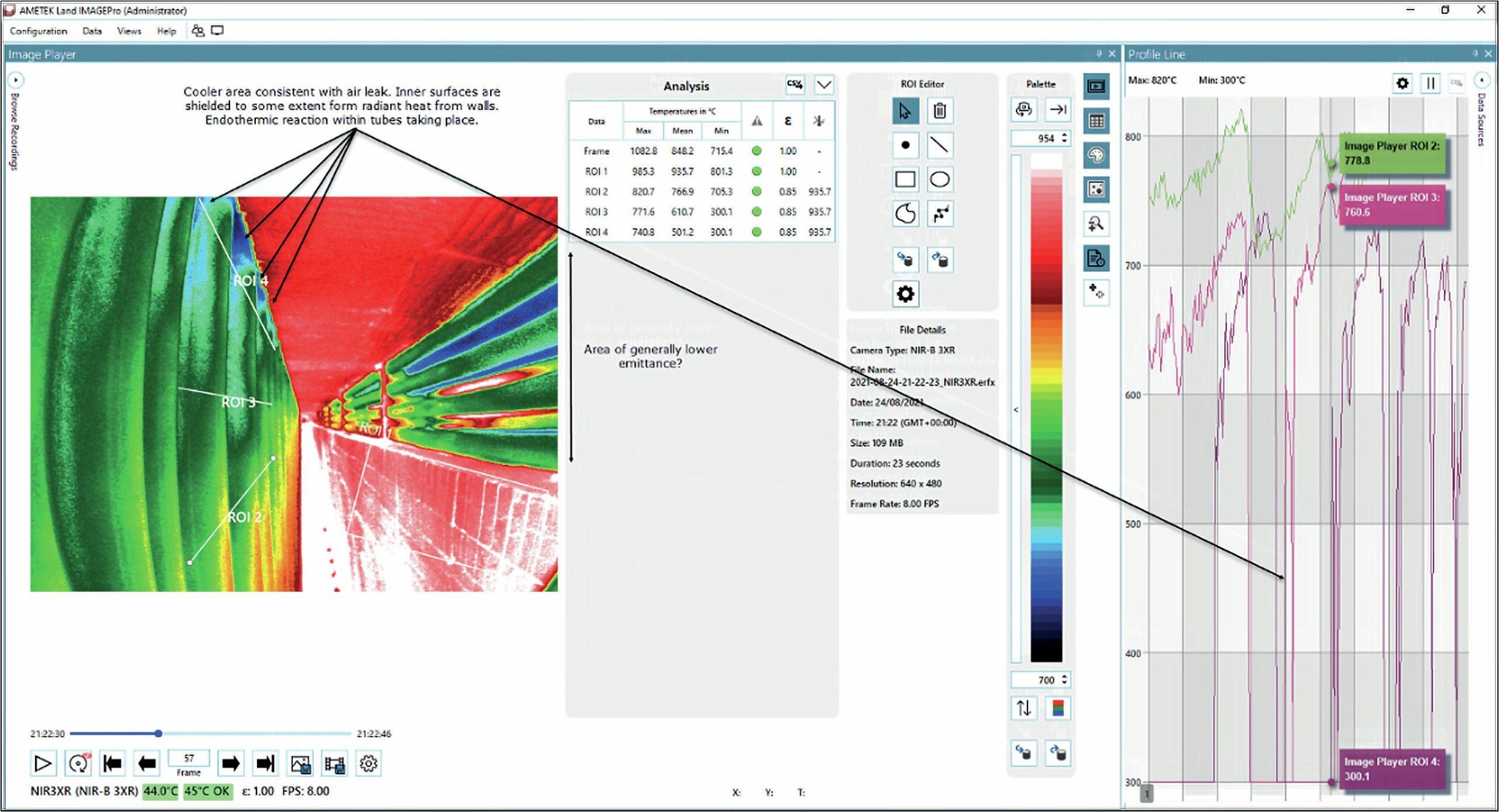Jump to the last frame
1499x812 pixels.
click(265, 763)
